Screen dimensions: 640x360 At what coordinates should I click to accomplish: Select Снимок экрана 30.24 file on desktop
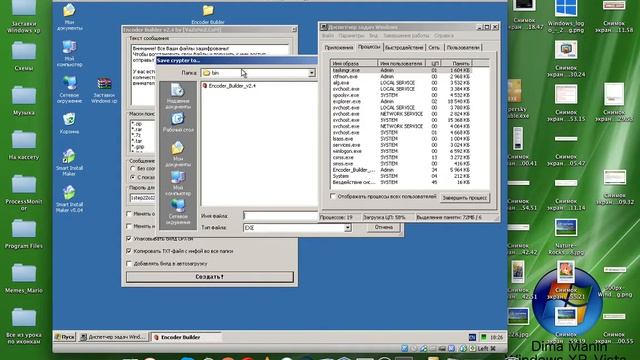point(566,59)
